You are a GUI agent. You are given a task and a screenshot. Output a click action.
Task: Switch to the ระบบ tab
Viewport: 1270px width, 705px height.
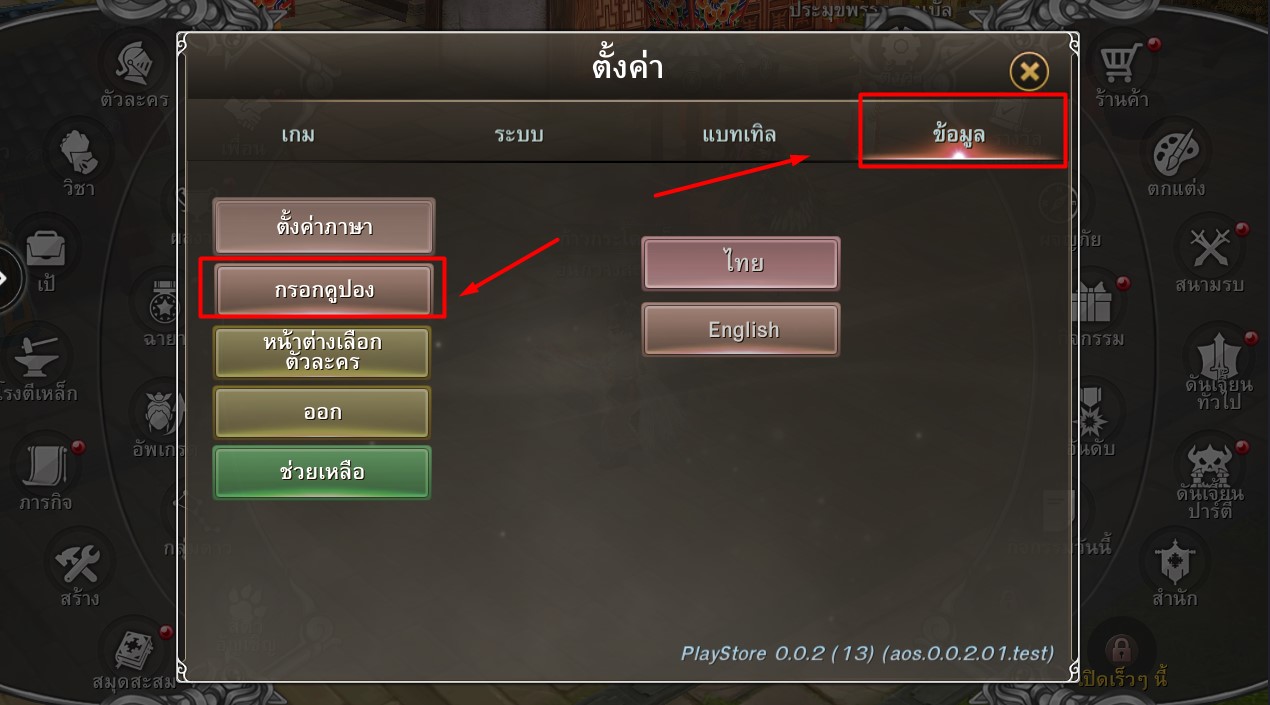(519, 134)
